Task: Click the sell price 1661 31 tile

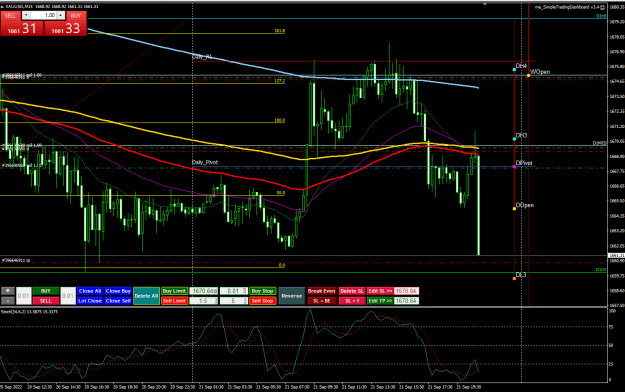Action: [x=22, y=28]
